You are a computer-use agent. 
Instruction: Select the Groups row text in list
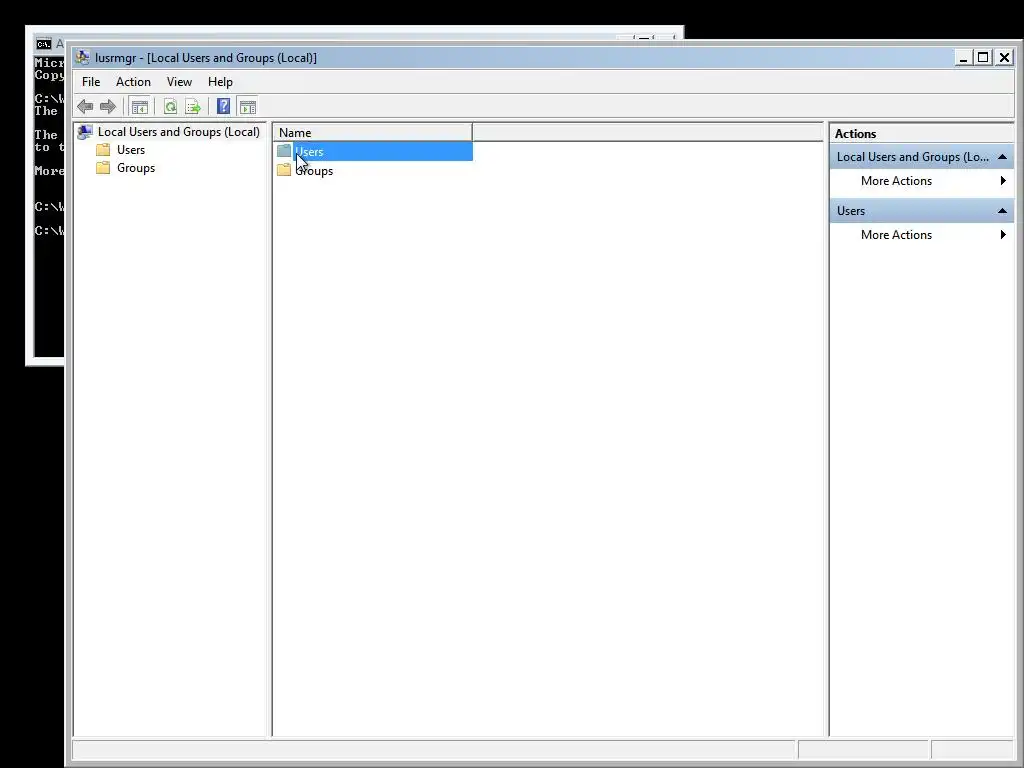314,171
